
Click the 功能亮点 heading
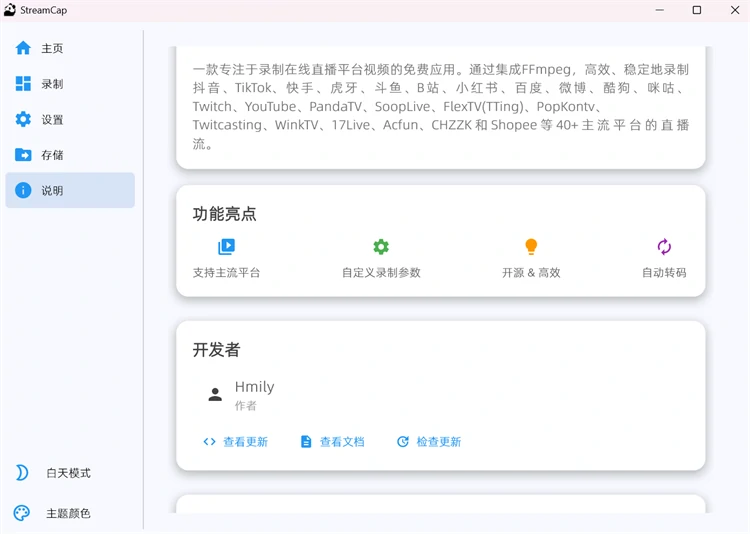pyautogui.click(x=225, y=214)
